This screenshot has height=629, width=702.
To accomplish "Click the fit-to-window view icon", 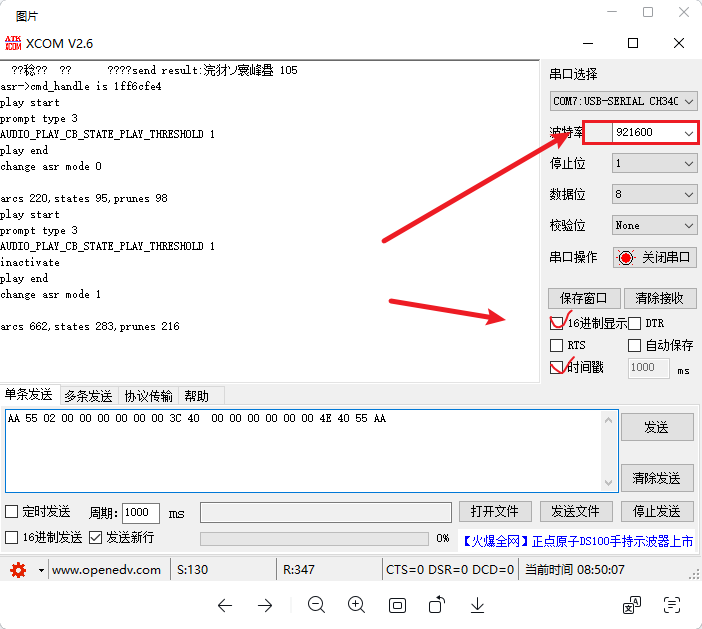I will [x=397, y=606].
